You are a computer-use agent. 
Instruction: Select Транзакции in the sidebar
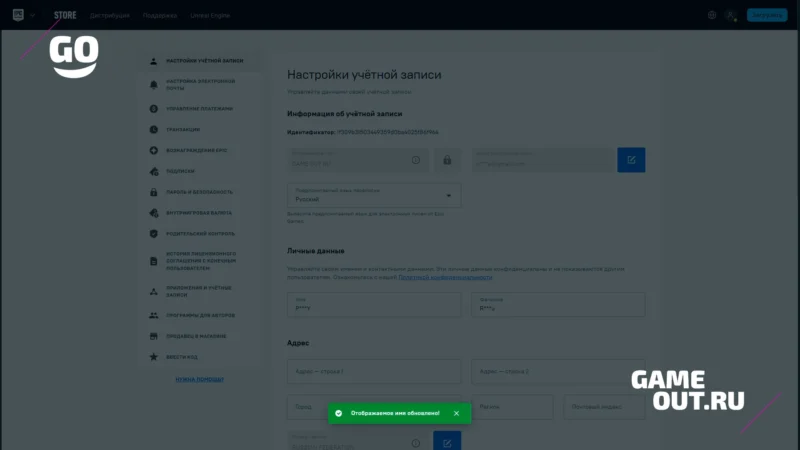183,130
